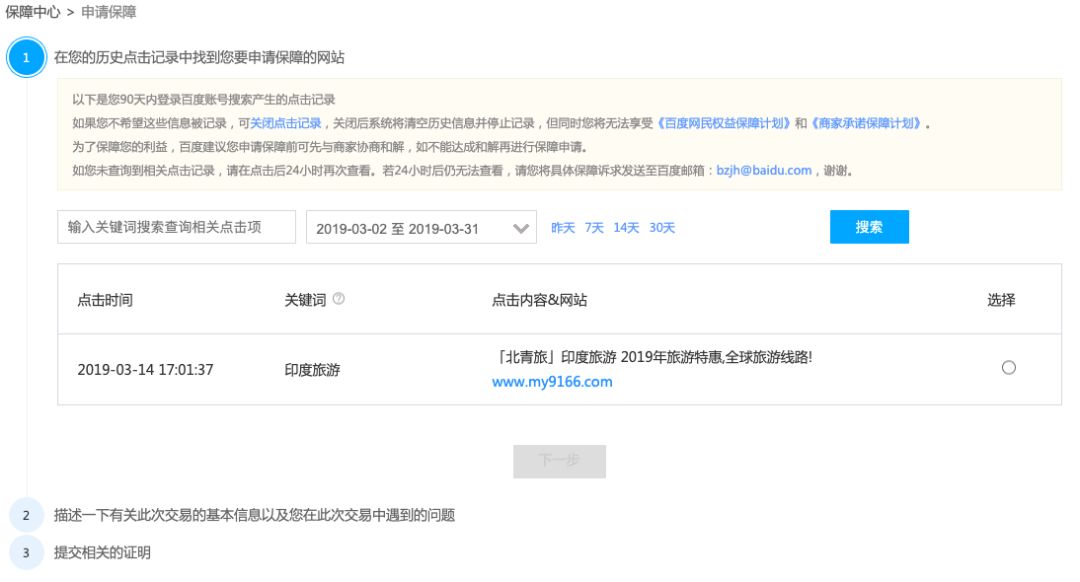Click the step 3 circle indicator
The height and width of the screenshot is (582, 1080).
(26, 552)
